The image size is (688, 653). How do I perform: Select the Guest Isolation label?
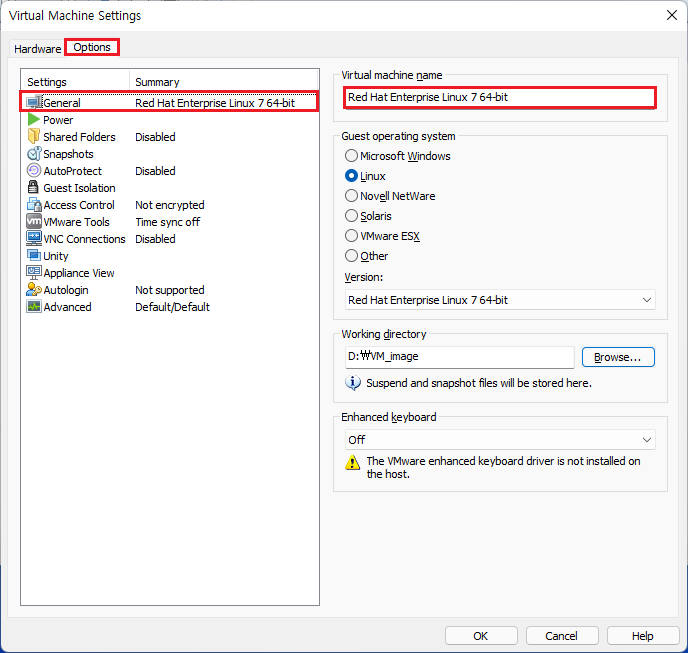79,188
